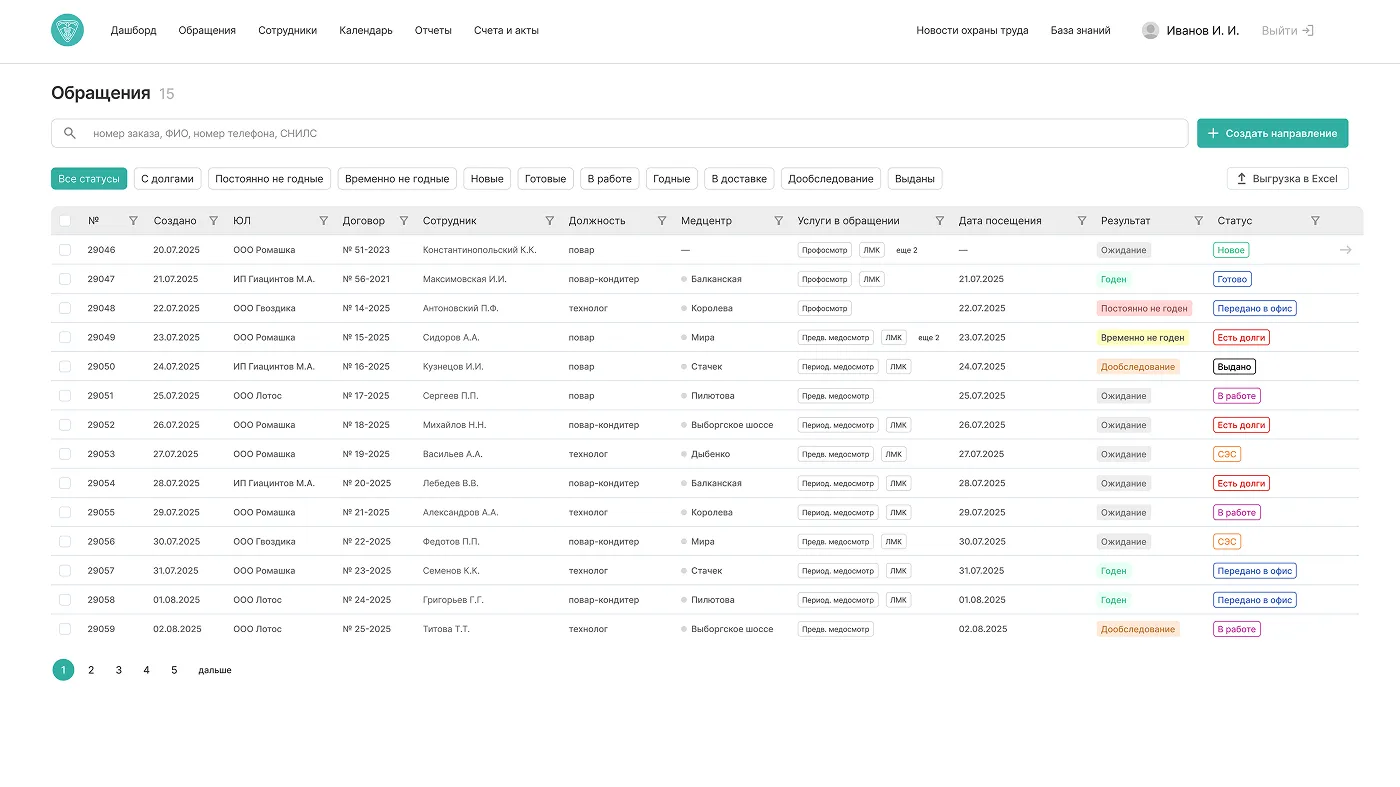Image resolution: width=1400 pixels, height=787 pixels.
Task: Switch to the «С долгами» status filter
Action: 167,179
